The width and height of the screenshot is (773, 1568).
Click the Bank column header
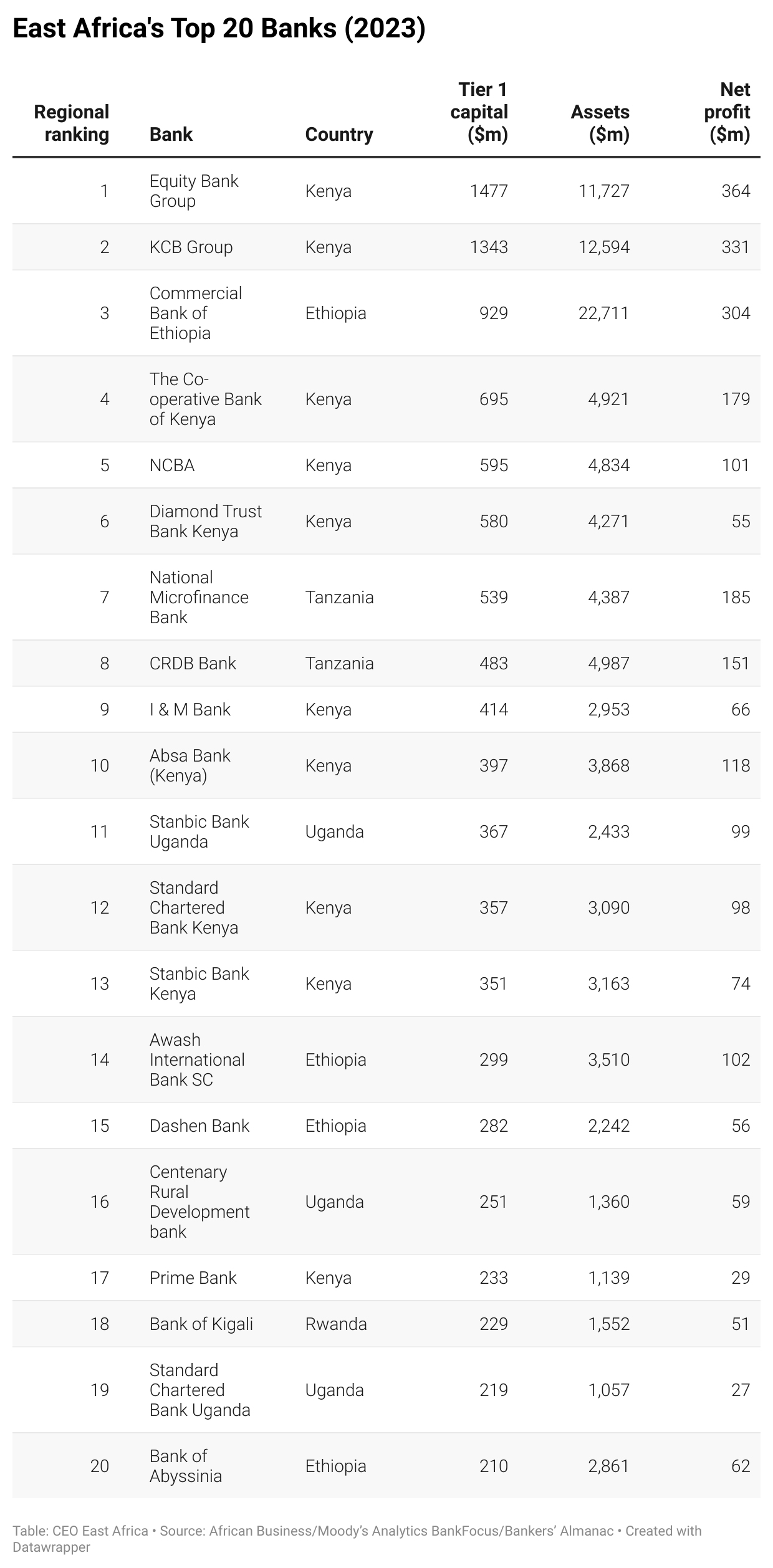coord(171,134)
